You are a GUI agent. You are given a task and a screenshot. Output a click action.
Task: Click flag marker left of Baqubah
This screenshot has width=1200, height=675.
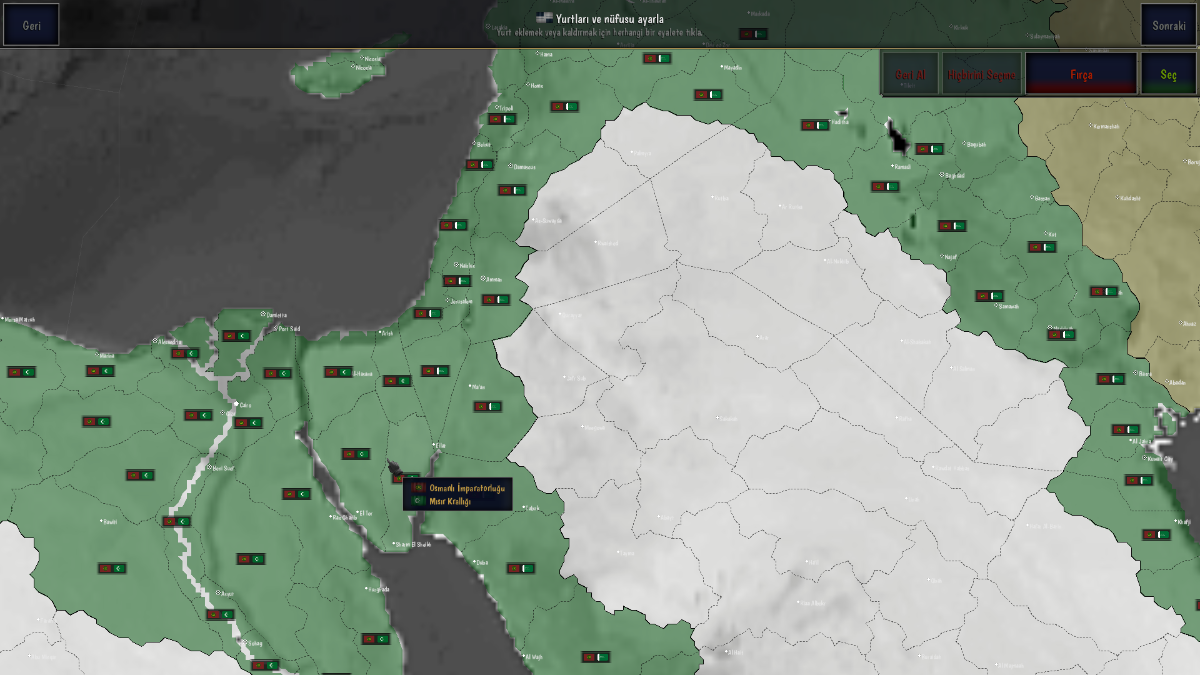tap(929, 149)
